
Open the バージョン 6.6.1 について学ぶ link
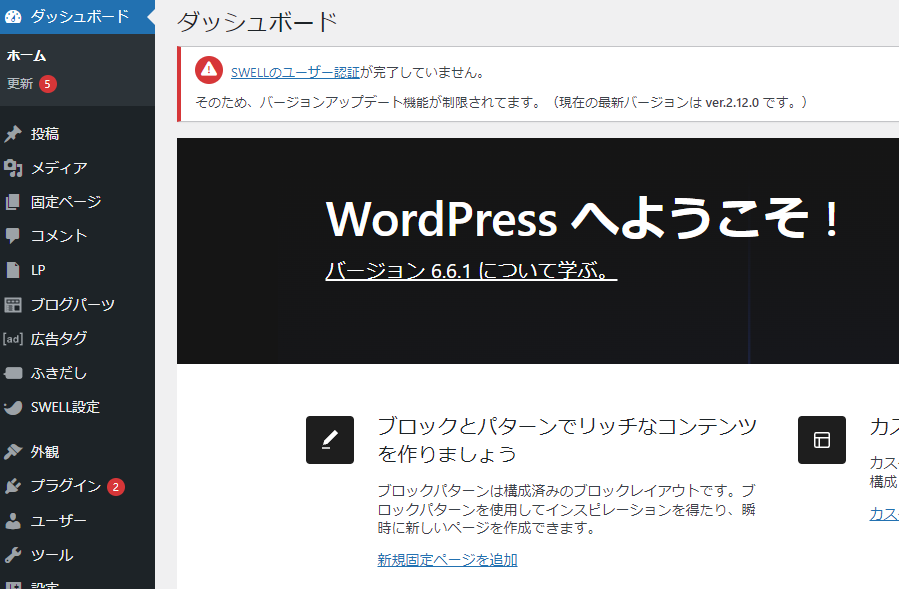[471, 270]
